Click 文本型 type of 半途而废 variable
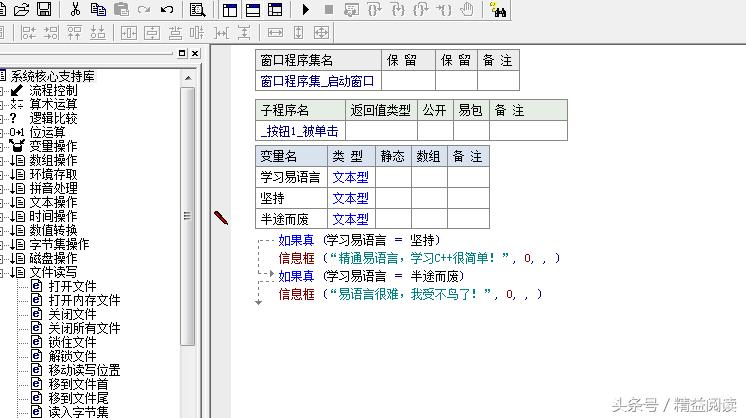 pyautogui.click(x=351, y=219)
